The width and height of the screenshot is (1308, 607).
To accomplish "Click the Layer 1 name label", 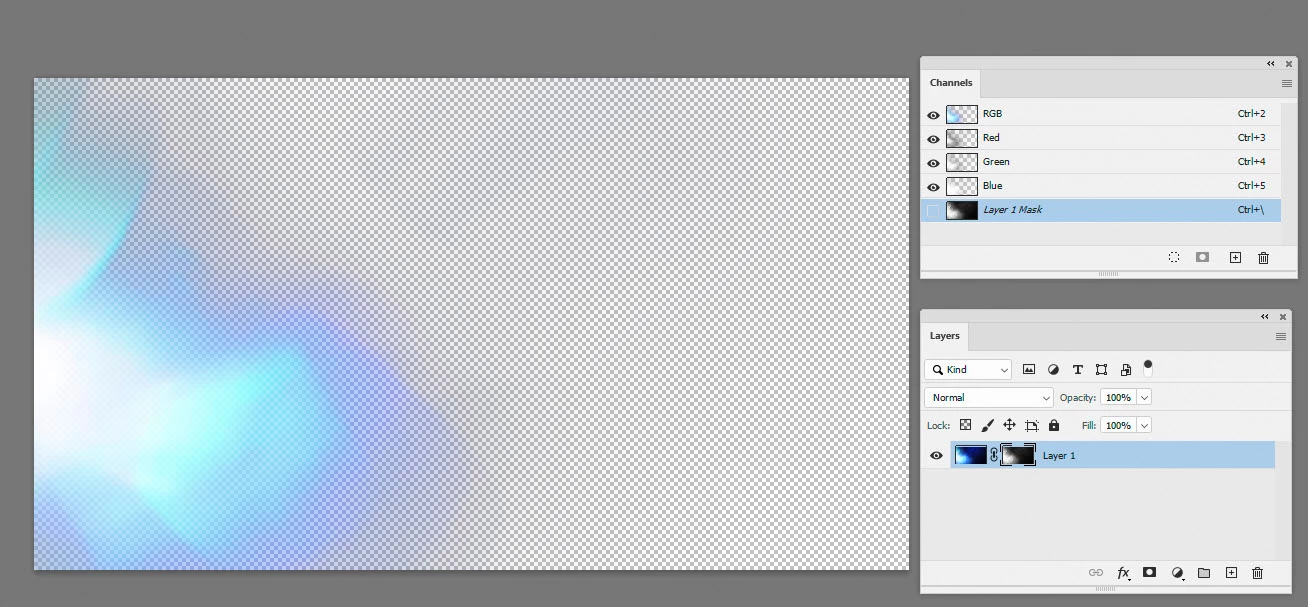I will (x=1059, y=456).
